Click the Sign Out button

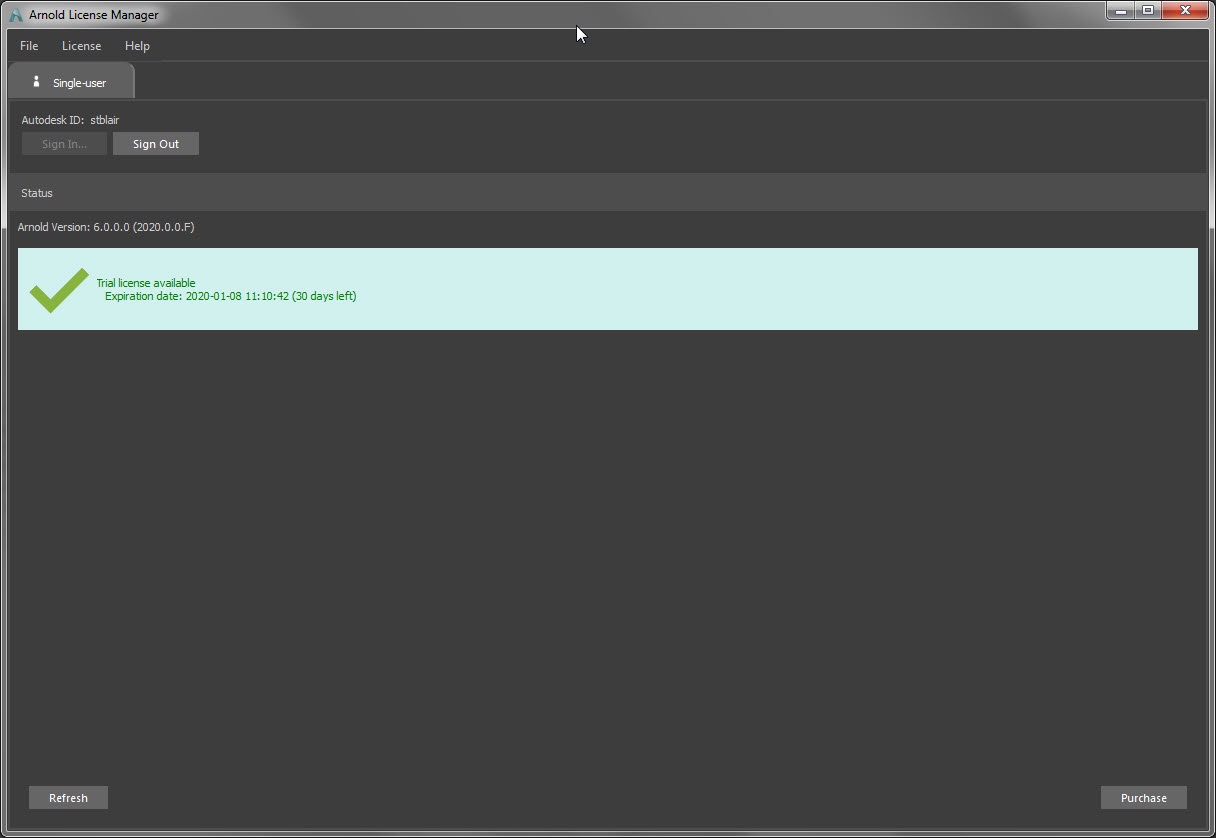tap(156, 144)
